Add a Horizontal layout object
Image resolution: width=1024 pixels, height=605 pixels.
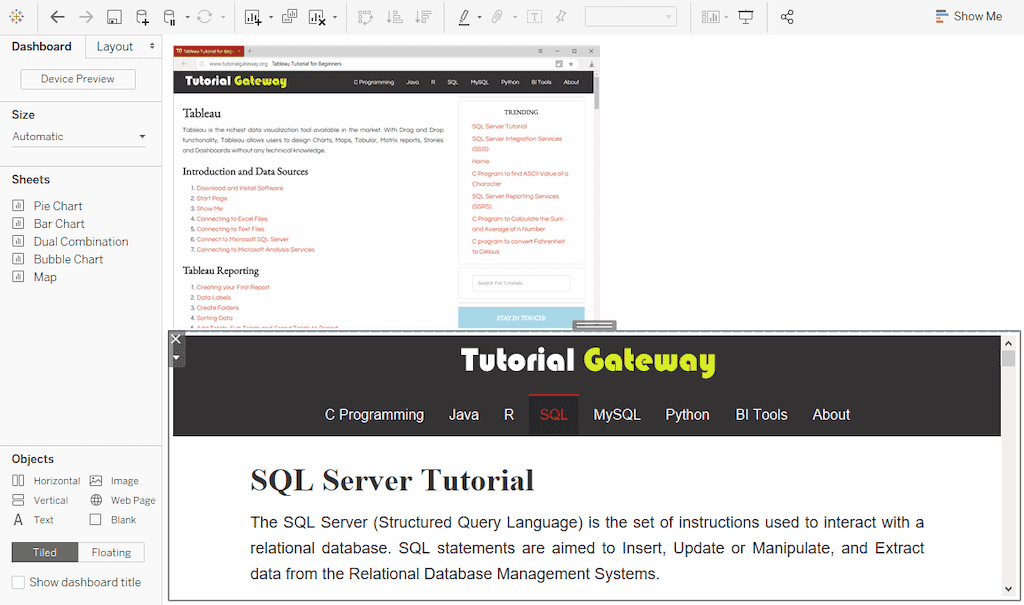[x=46, y=481]
